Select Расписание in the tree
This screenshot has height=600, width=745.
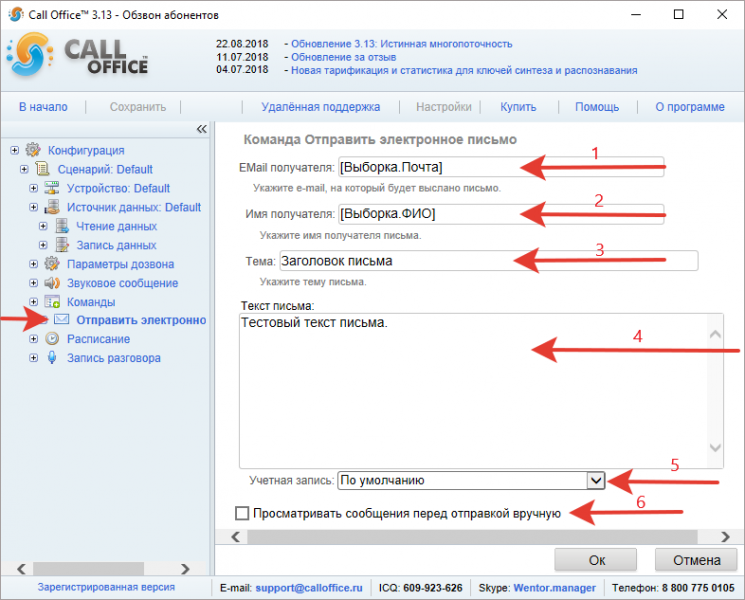98,339
